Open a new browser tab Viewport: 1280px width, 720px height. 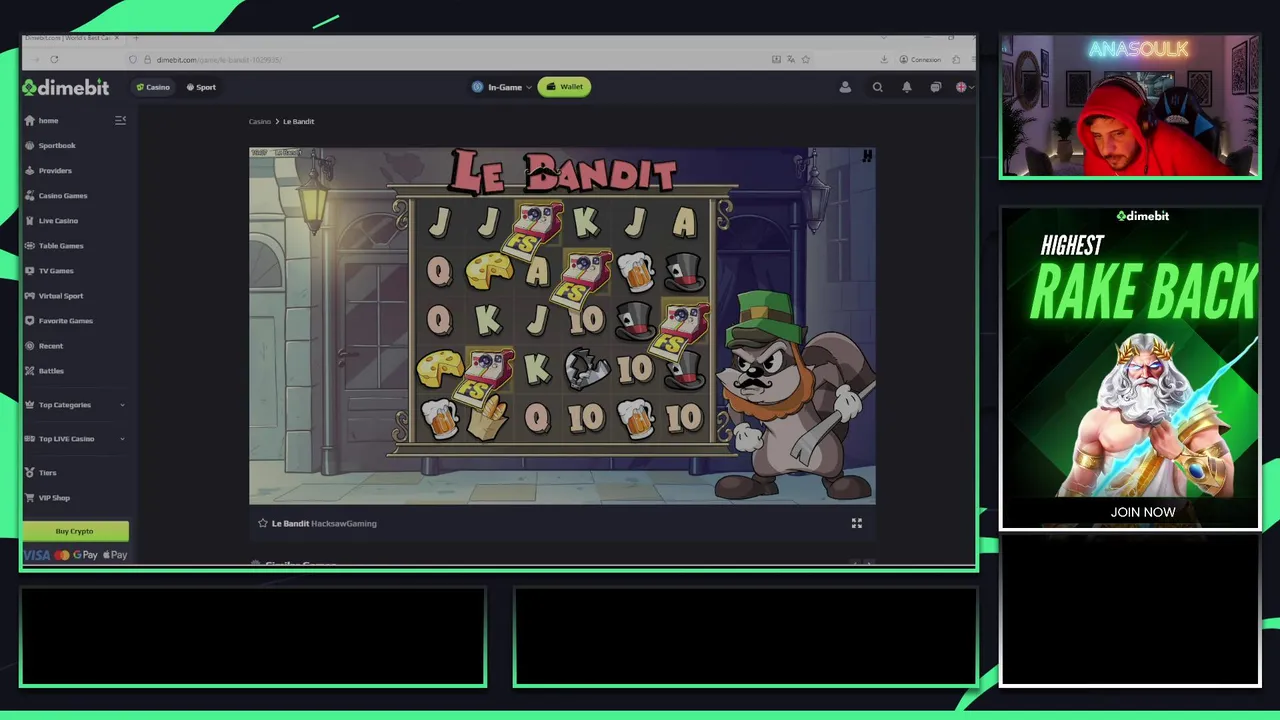(136, 38)
